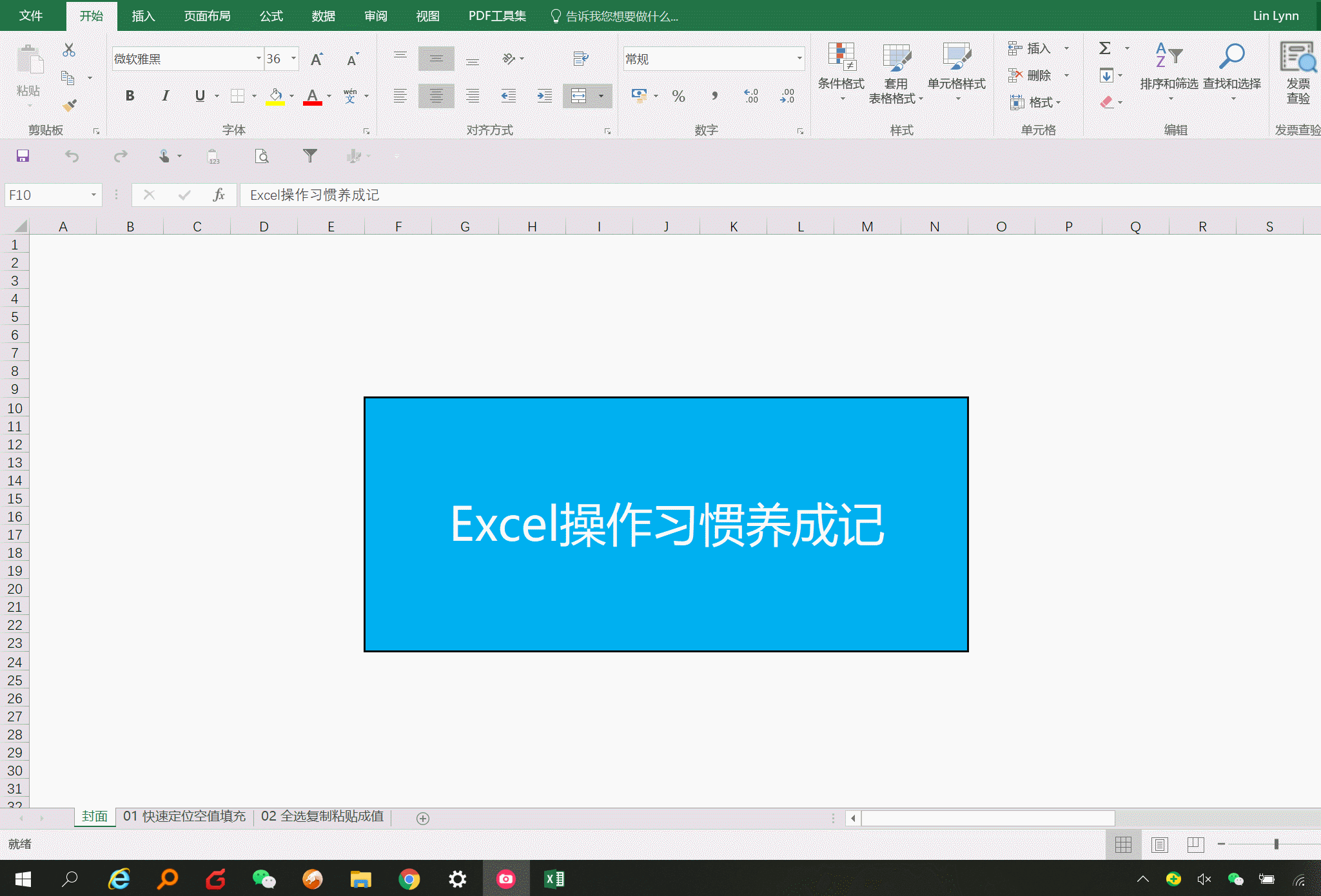The image size is (1321, 896).
Task: Click the Clear eraser icon
Action: (x=1106, y=102)
